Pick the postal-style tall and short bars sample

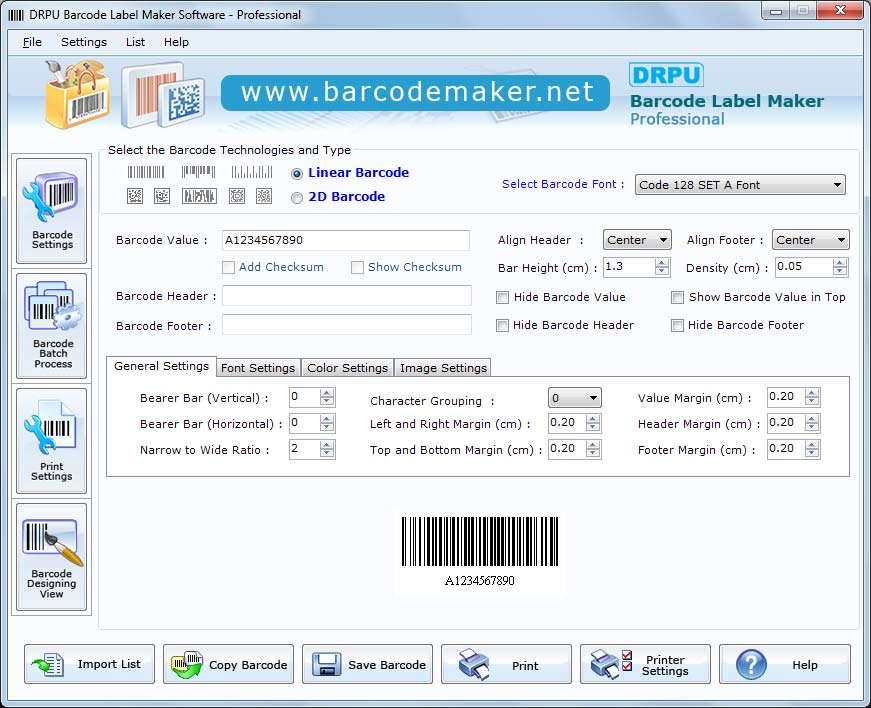point(252,172)
